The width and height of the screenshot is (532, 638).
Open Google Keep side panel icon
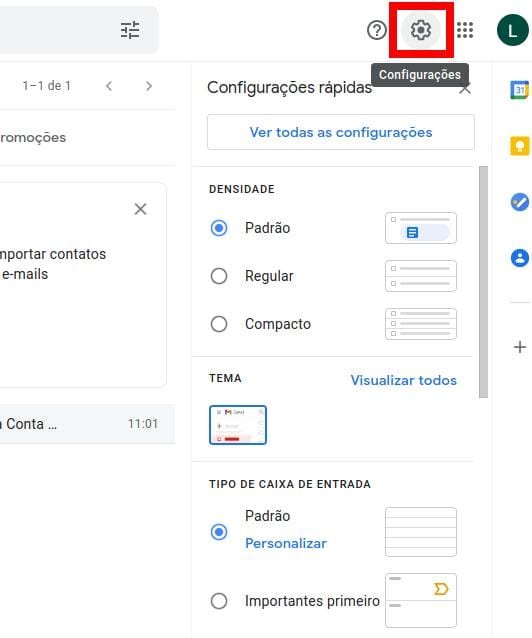(x=520, y=146)
